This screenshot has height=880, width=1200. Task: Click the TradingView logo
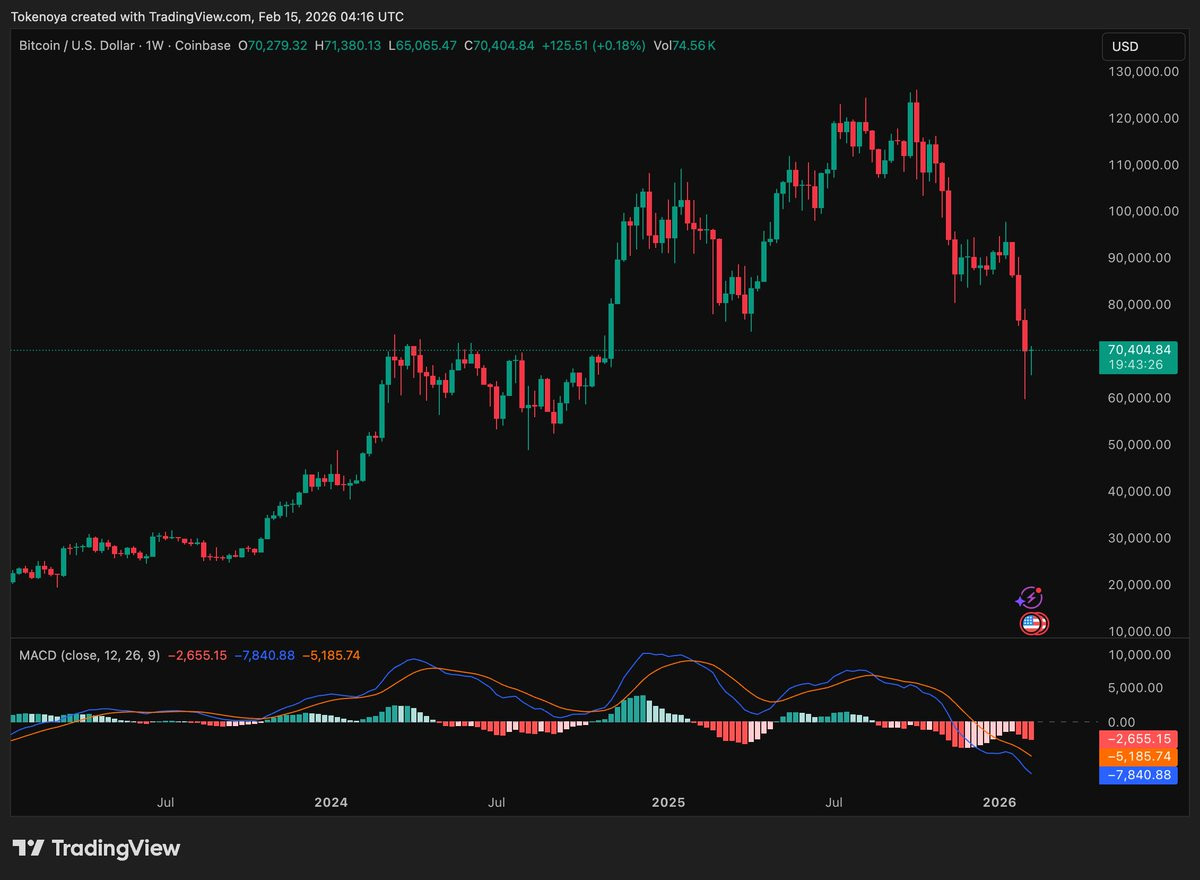tap(96, 848)
